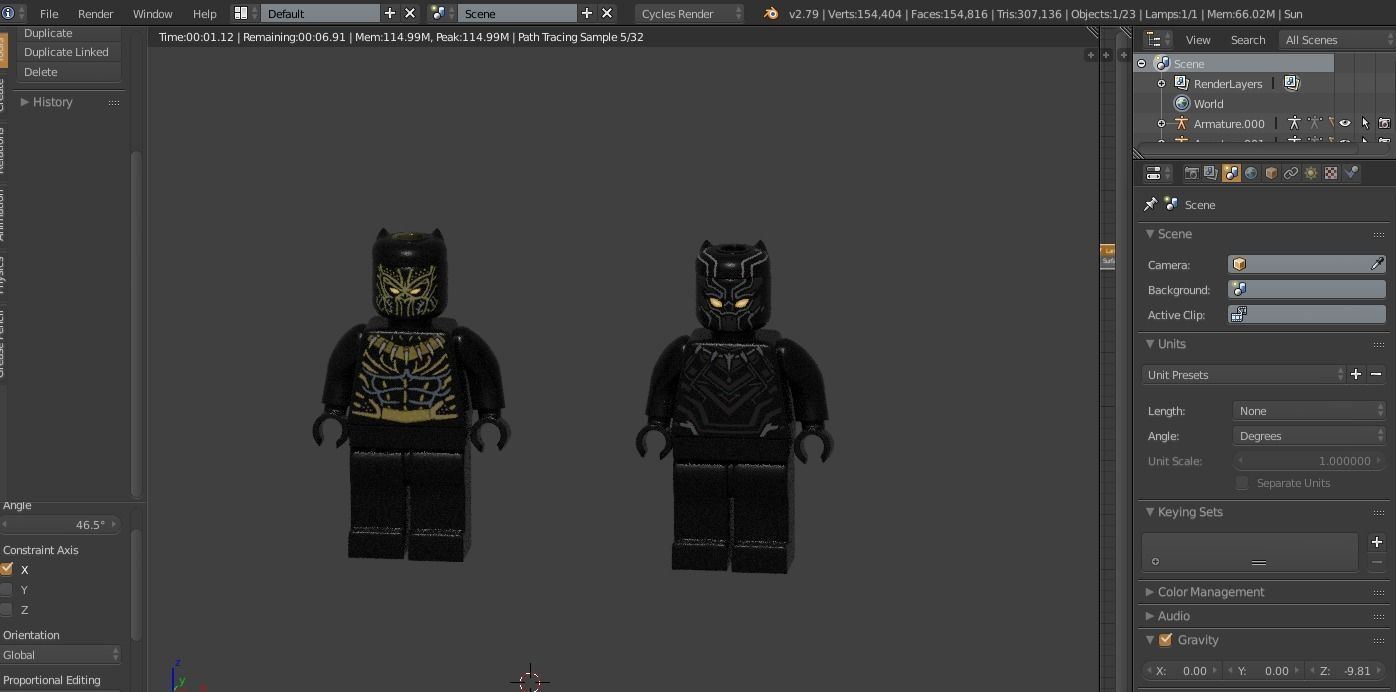Open Render Layers properties tab

point(1211,173)
